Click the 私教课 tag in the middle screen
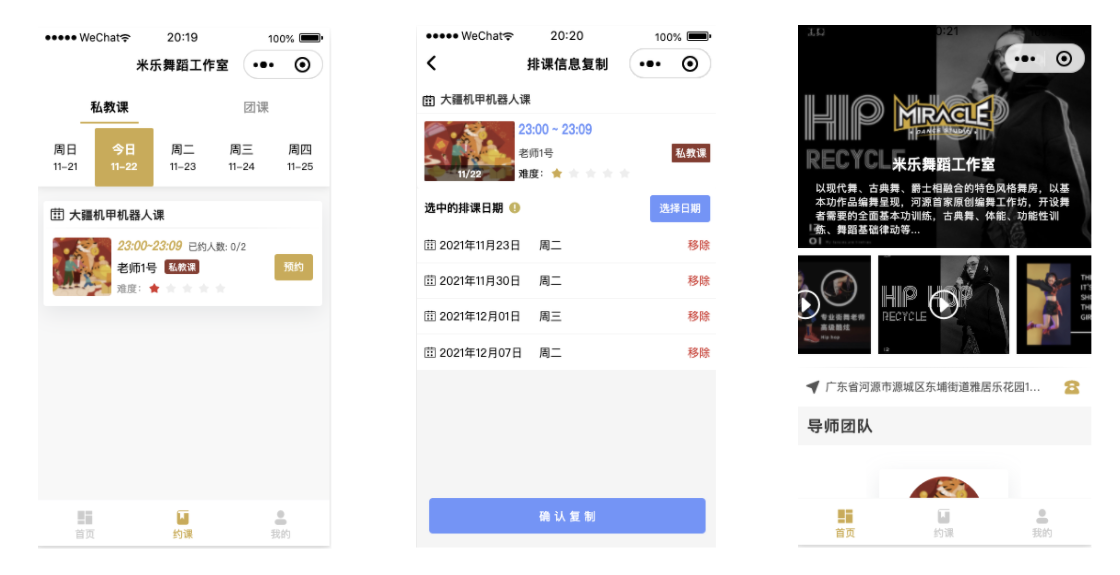This screenshot has height=575, width=1120. (x=691, y=153)
